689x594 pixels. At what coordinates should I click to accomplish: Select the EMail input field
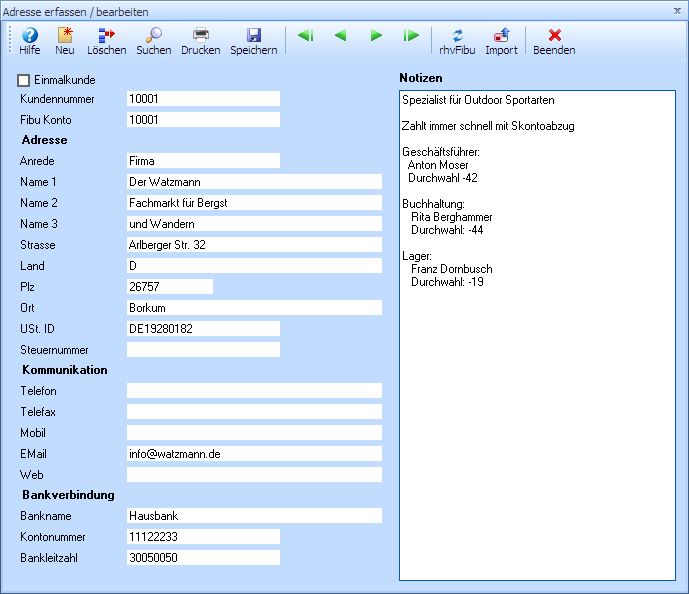click(x=254, y=453)
